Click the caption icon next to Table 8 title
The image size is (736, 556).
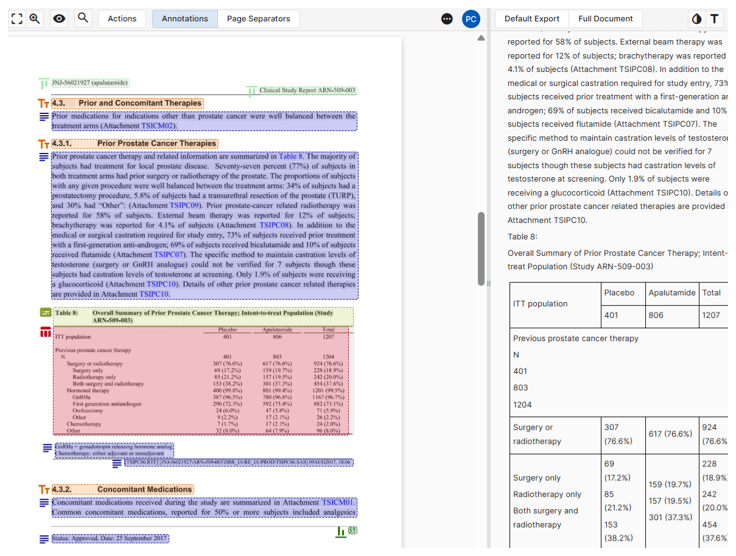click(x=45, y=312)
